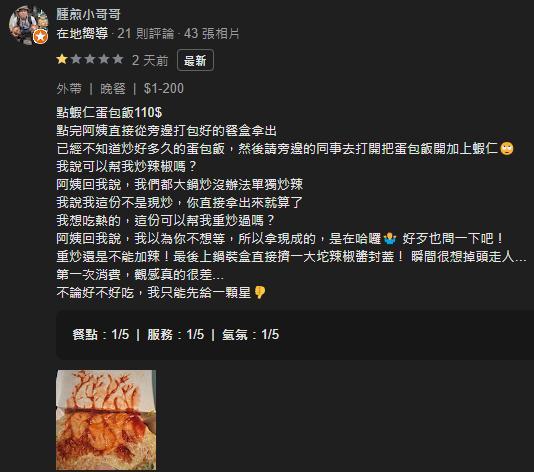Click the $1-200 price range tag
534x472 pixels.
pyautogui.click(x=164, y=89)
